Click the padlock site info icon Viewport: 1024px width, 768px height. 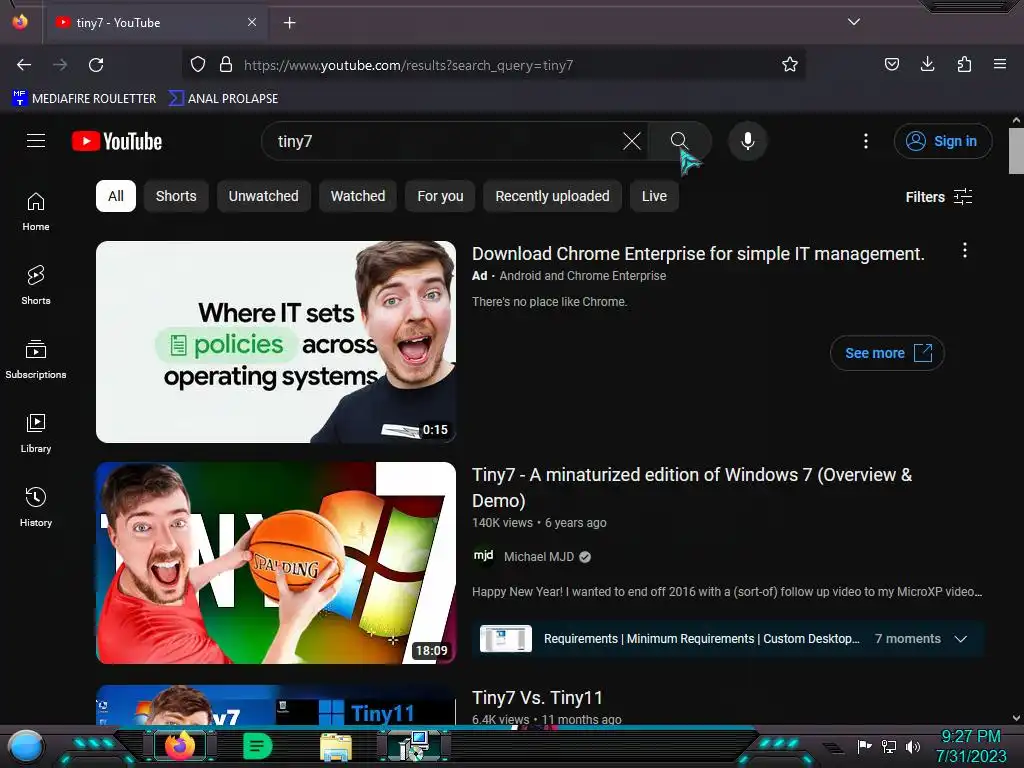[226, 65]
